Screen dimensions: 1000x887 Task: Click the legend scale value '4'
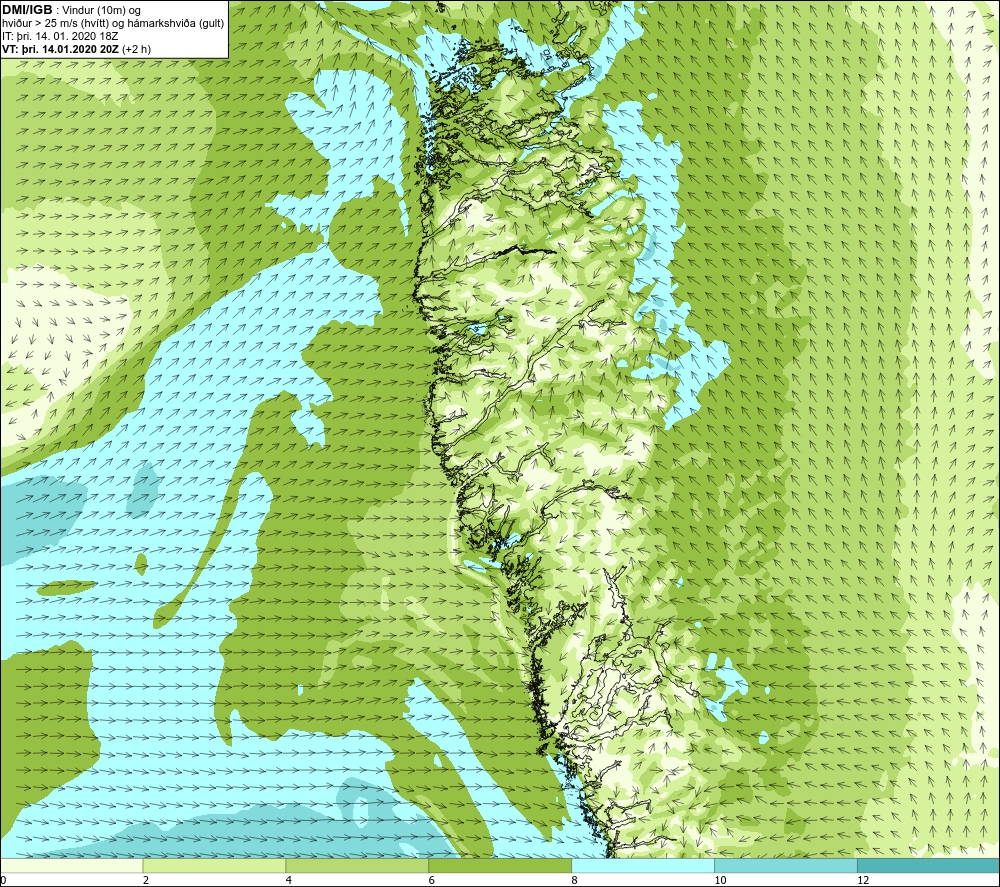[289, 880]
